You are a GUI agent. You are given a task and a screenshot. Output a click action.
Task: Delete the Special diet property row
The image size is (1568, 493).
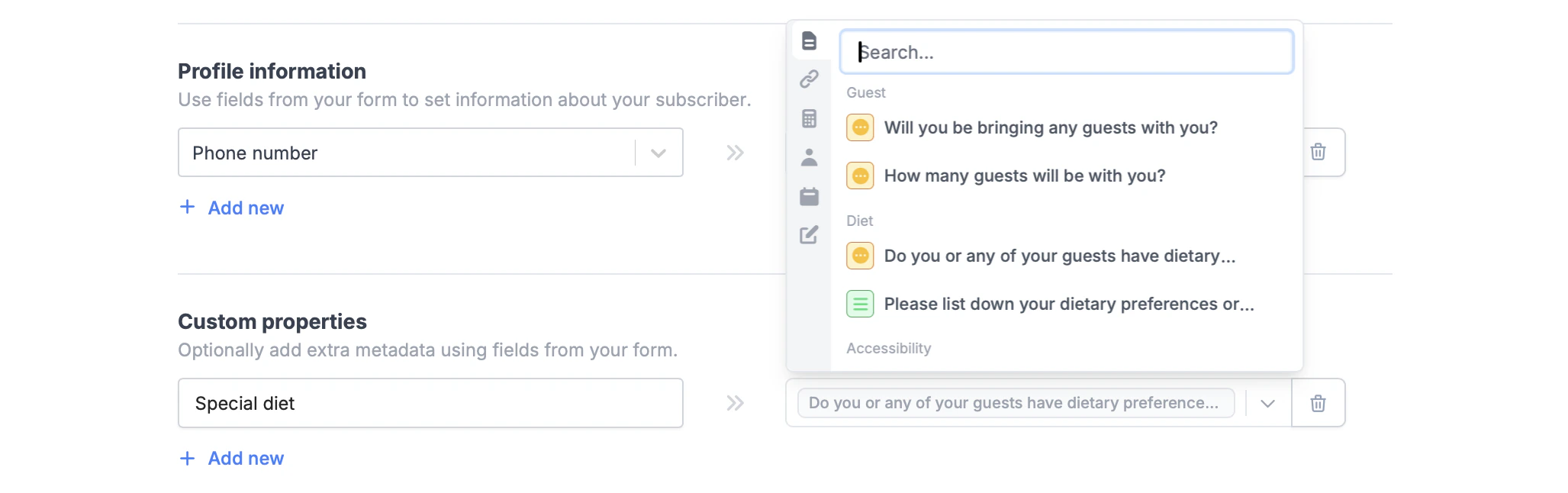1318,403
